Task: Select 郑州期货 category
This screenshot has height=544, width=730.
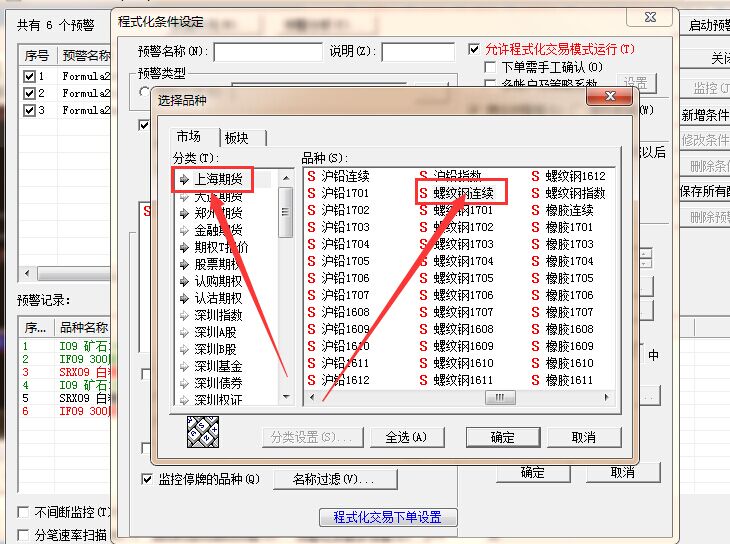Action: 218,213
